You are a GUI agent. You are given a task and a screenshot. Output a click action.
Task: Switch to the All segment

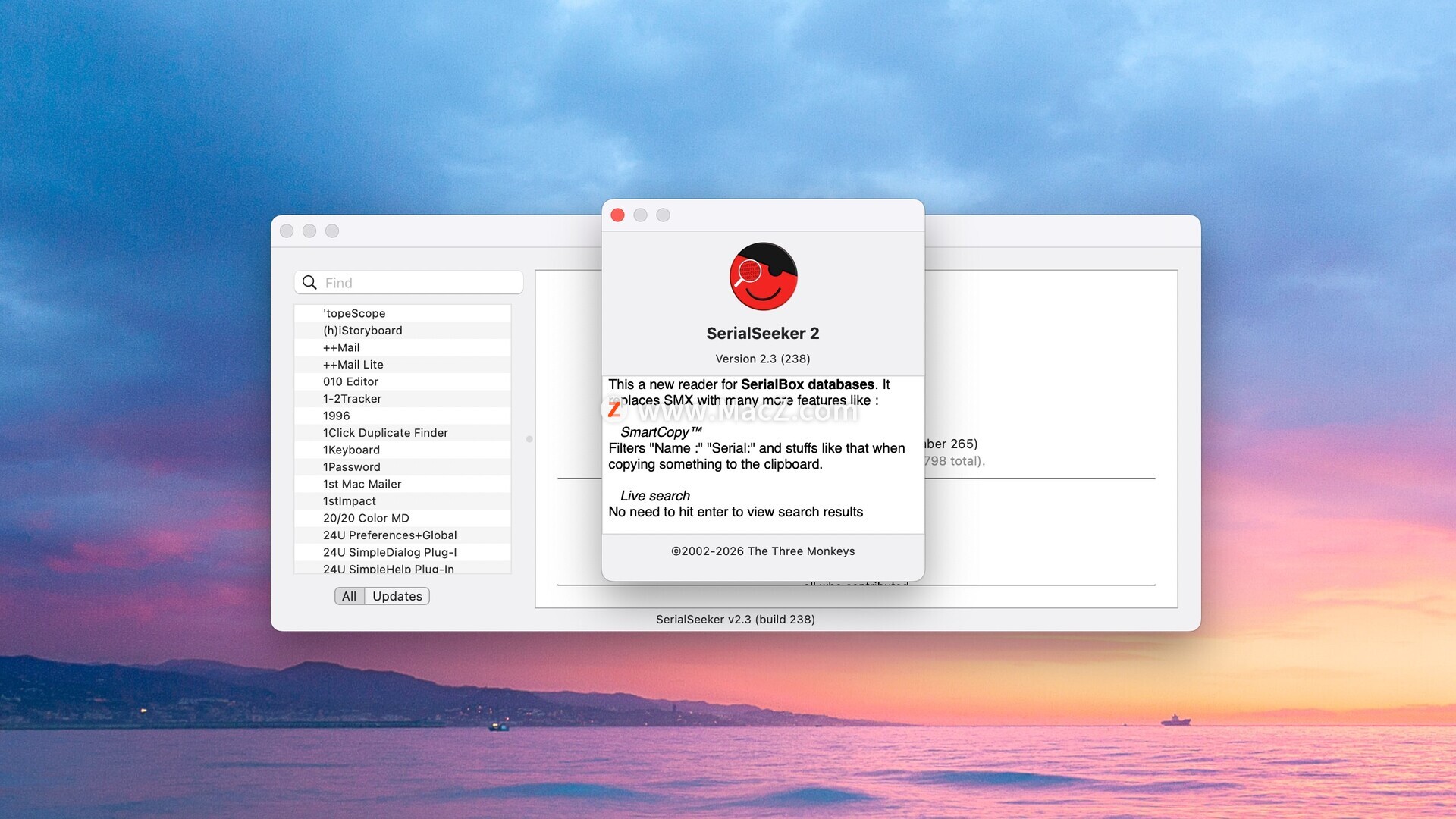(x=349, y=596)
